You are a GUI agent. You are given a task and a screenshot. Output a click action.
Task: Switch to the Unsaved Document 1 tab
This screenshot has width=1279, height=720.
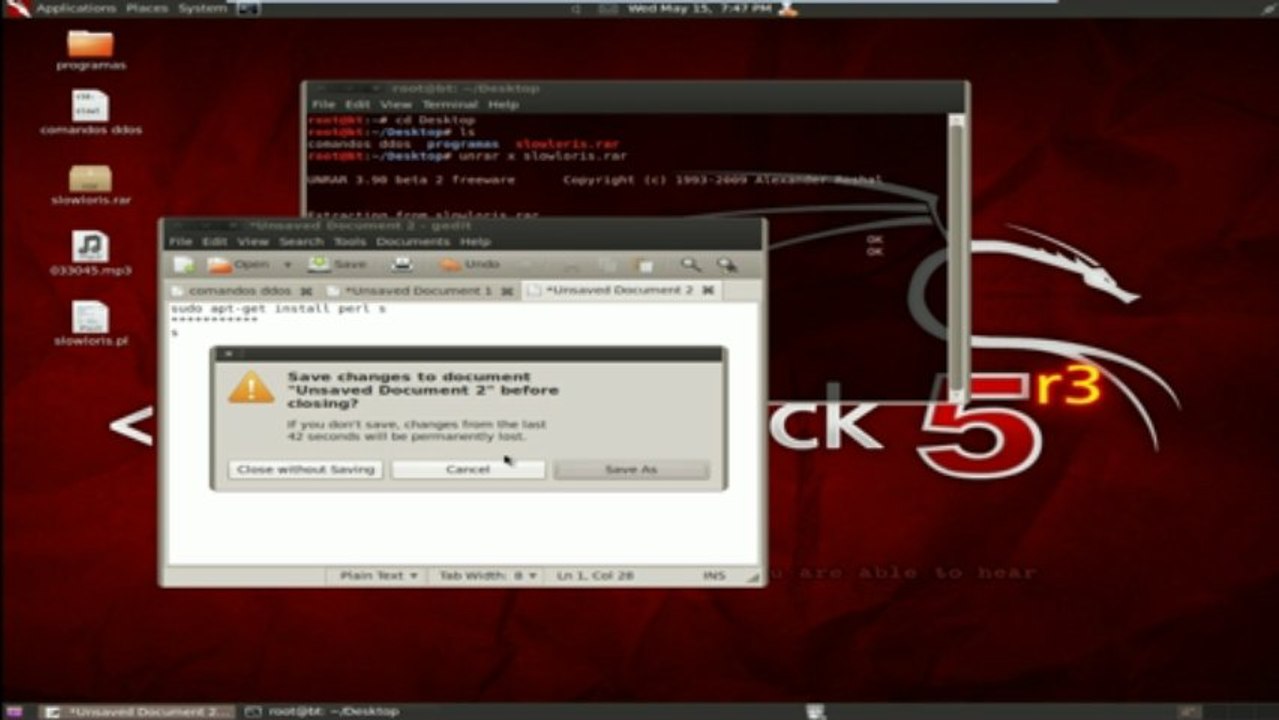(418, 290)
